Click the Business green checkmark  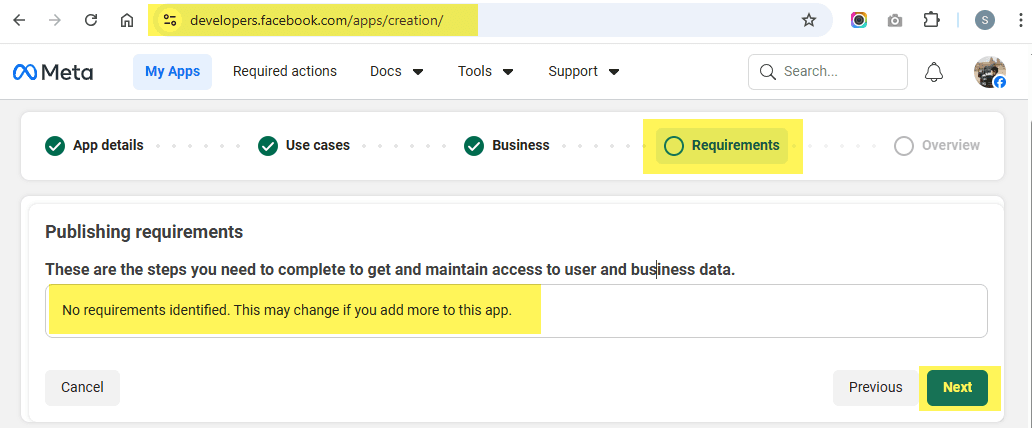pos(474,146)
